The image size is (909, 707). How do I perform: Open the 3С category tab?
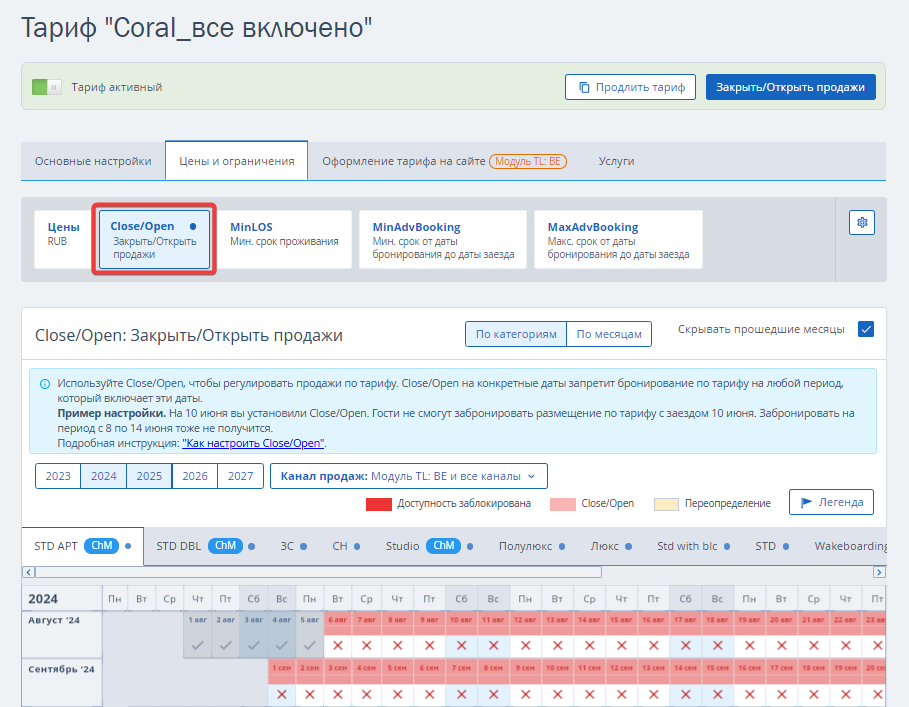click(294, 546)
